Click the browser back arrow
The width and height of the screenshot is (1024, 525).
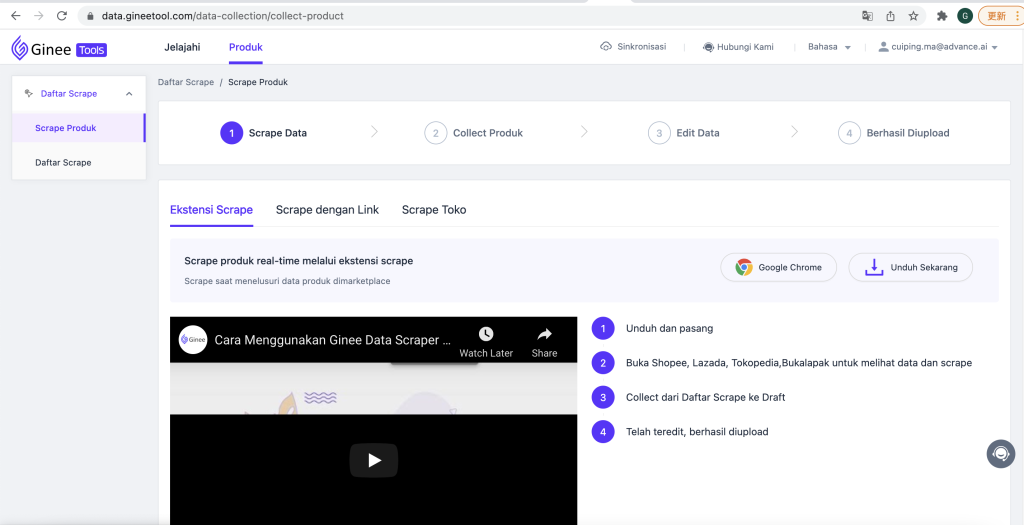pos(16,16)
